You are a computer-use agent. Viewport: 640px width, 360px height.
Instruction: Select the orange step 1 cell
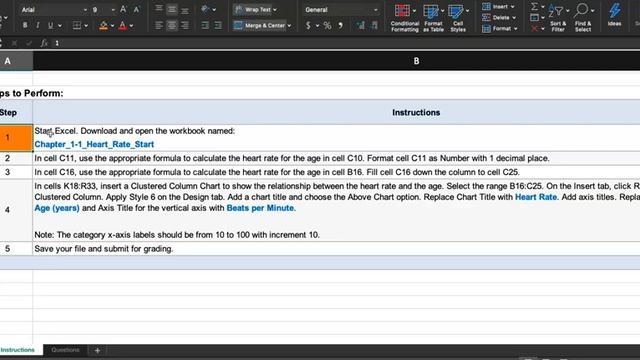(x=16, y=138)
